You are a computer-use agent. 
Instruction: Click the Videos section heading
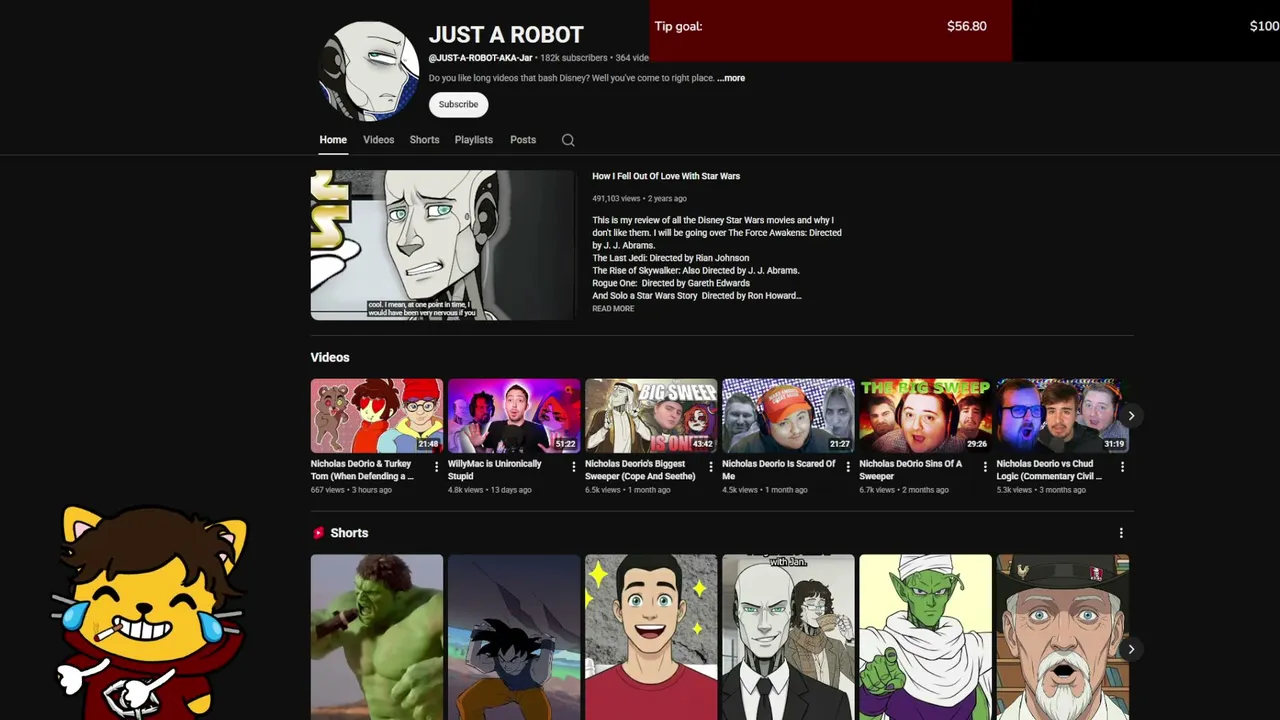coord(330,357)
